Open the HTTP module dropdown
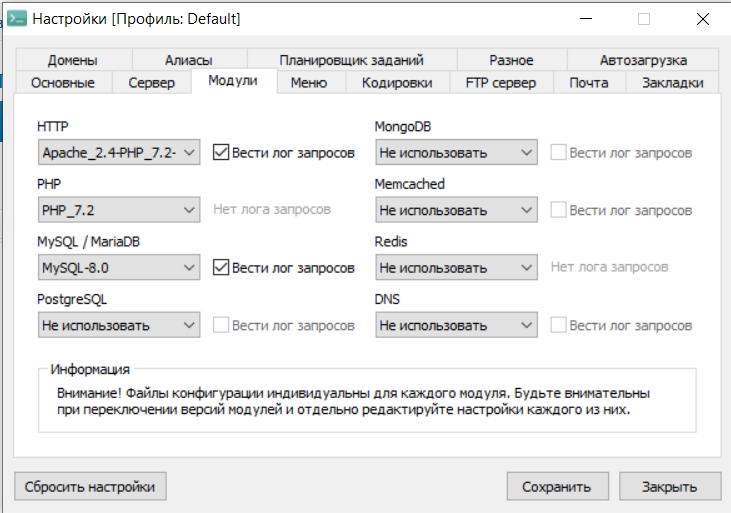The height and width of the screenshot is (513, 731). click(119, 153)
